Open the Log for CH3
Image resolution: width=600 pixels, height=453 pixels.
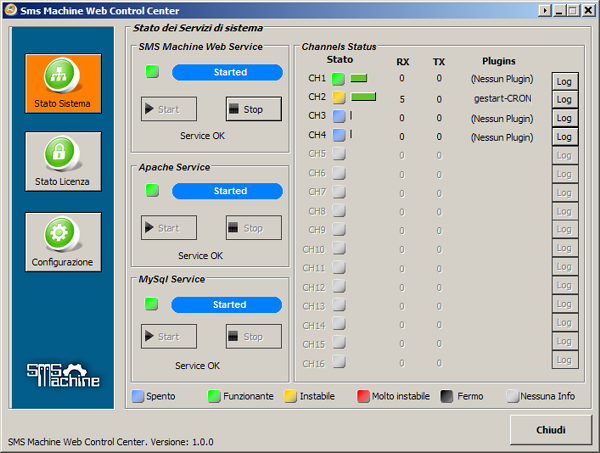(x=565, y=118)
